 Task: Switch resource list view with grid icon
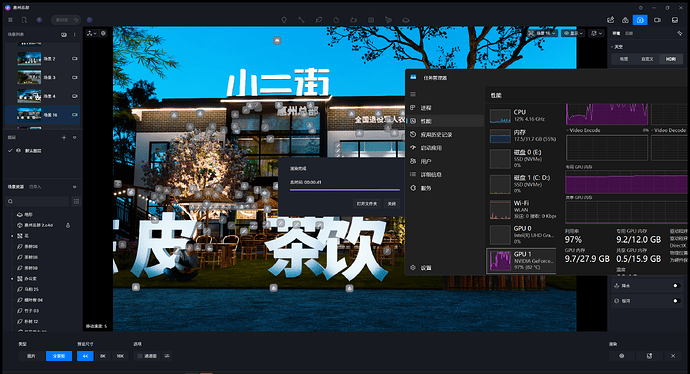click(x=76, y=202)
